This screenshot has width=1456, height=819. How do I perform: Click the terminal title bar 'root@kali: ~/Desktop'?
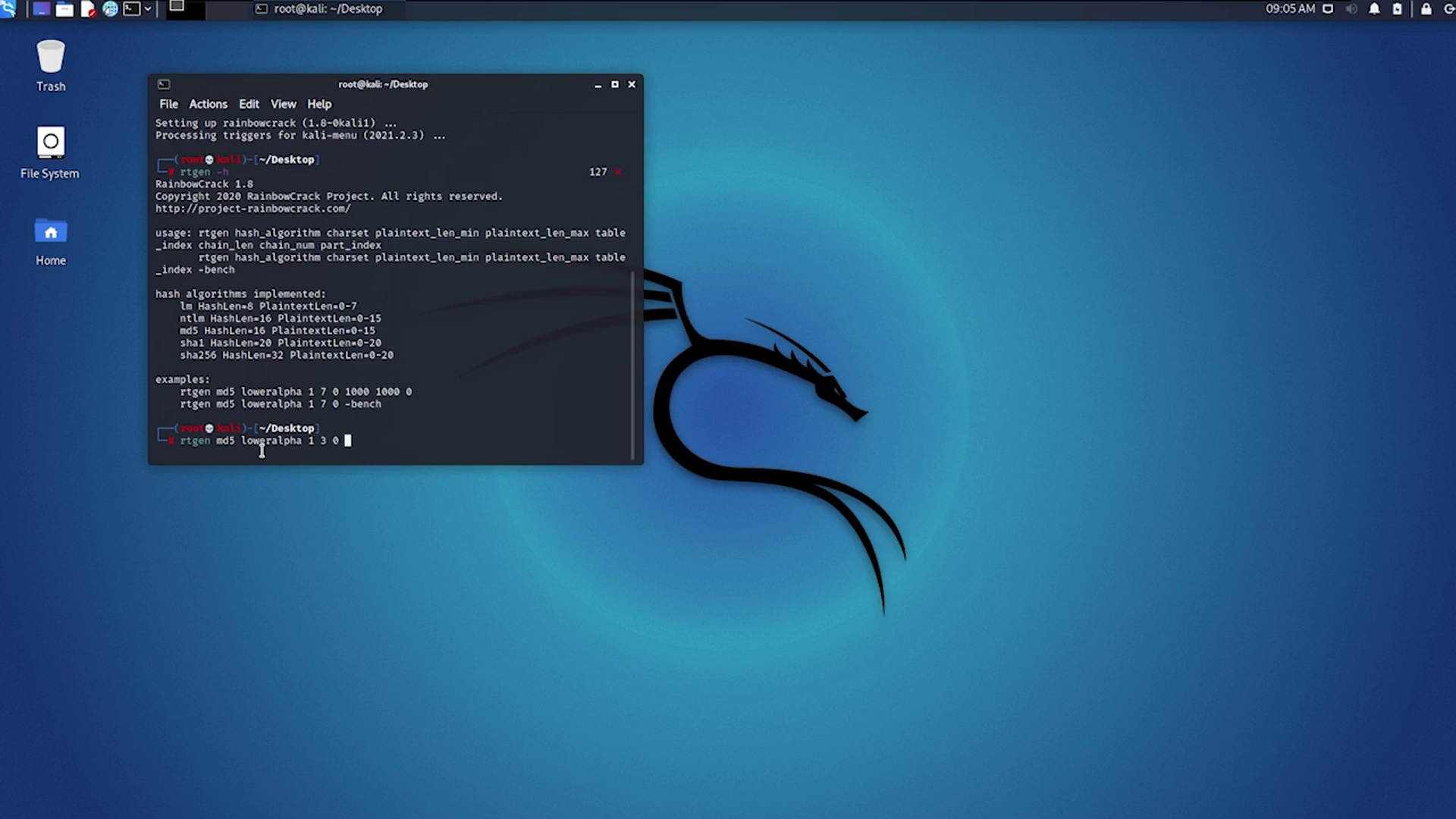click(383, 84)
